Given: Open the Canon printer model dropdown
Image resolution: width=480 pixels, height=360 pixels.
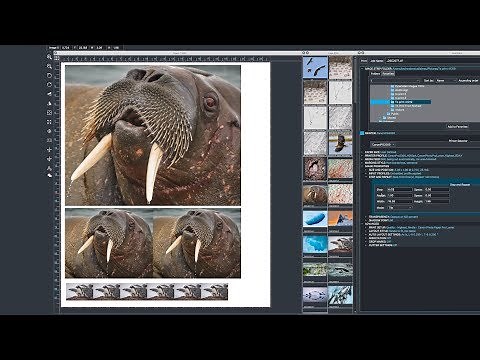Looking at the screenshot, I should [383, 145].
